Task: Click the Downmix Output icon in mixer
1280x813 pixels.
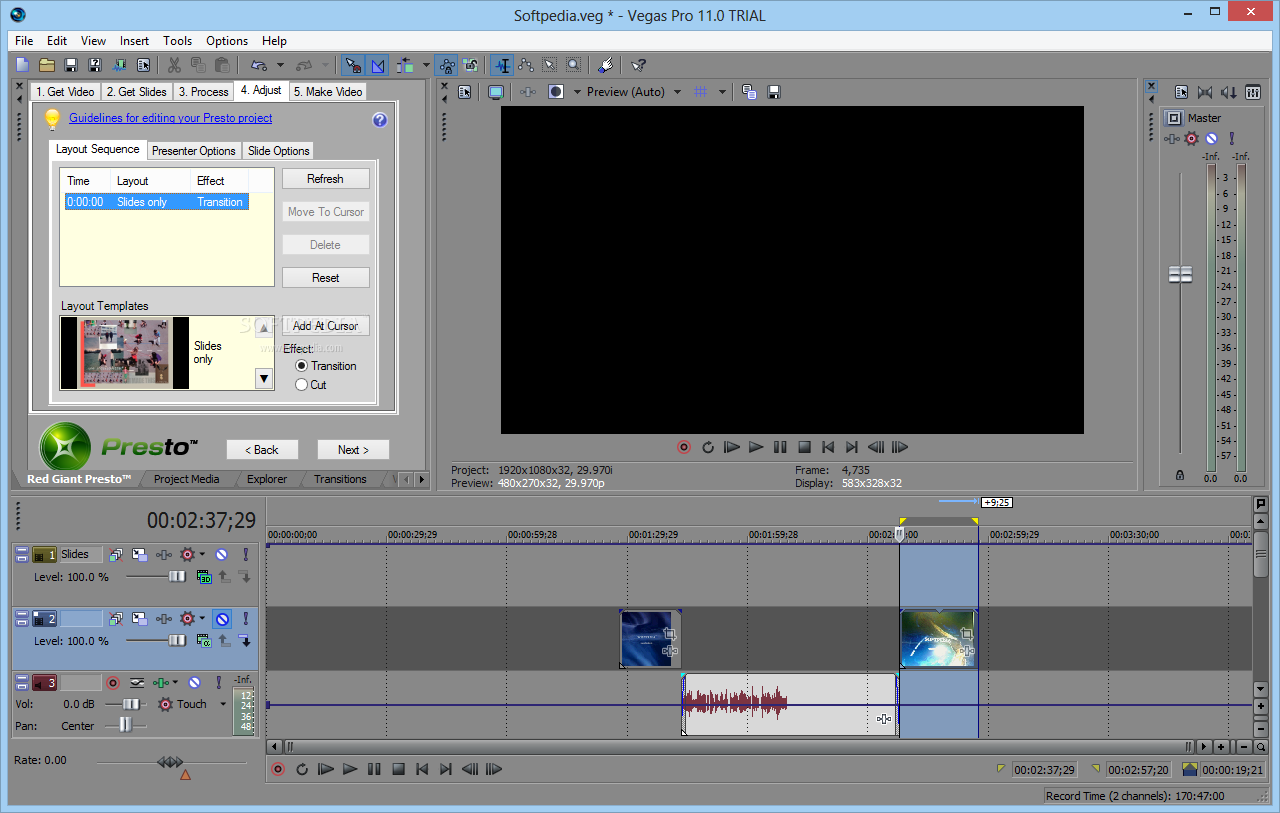Action: pos(1205,92)
